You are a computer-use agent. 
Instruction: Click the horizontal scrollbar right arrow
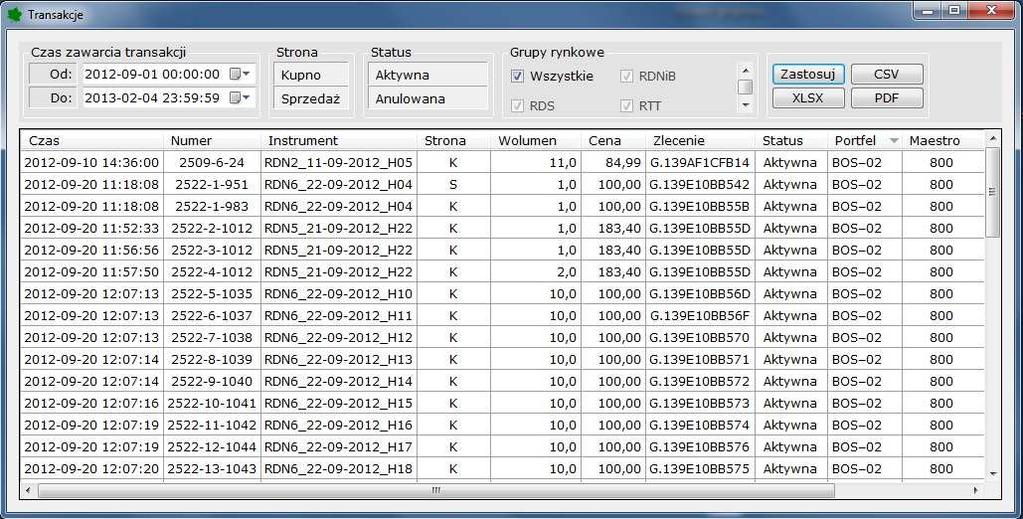pyautogui.click(x=976, y=490)
